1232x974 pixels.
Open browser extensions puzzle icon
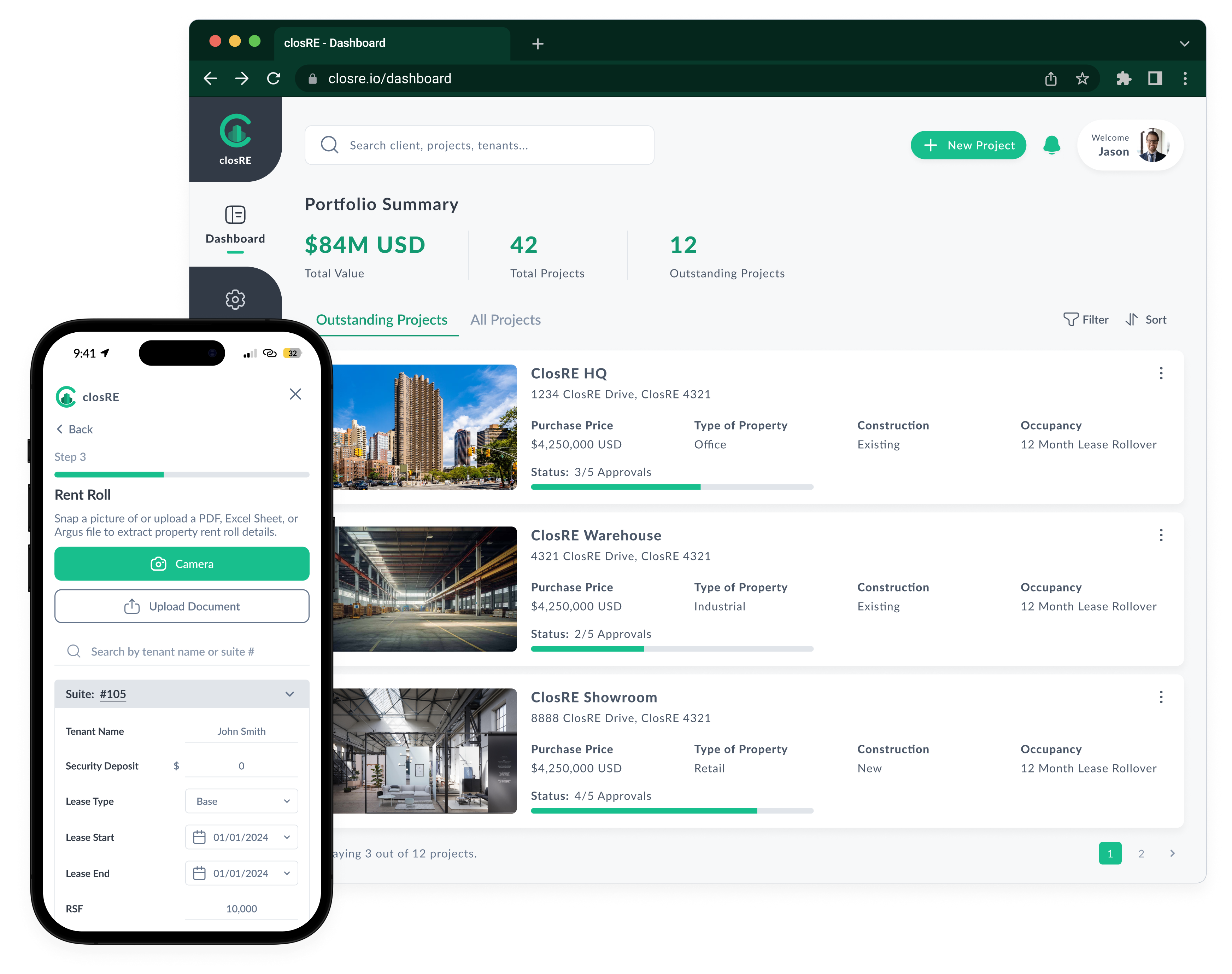(1123, 79)
